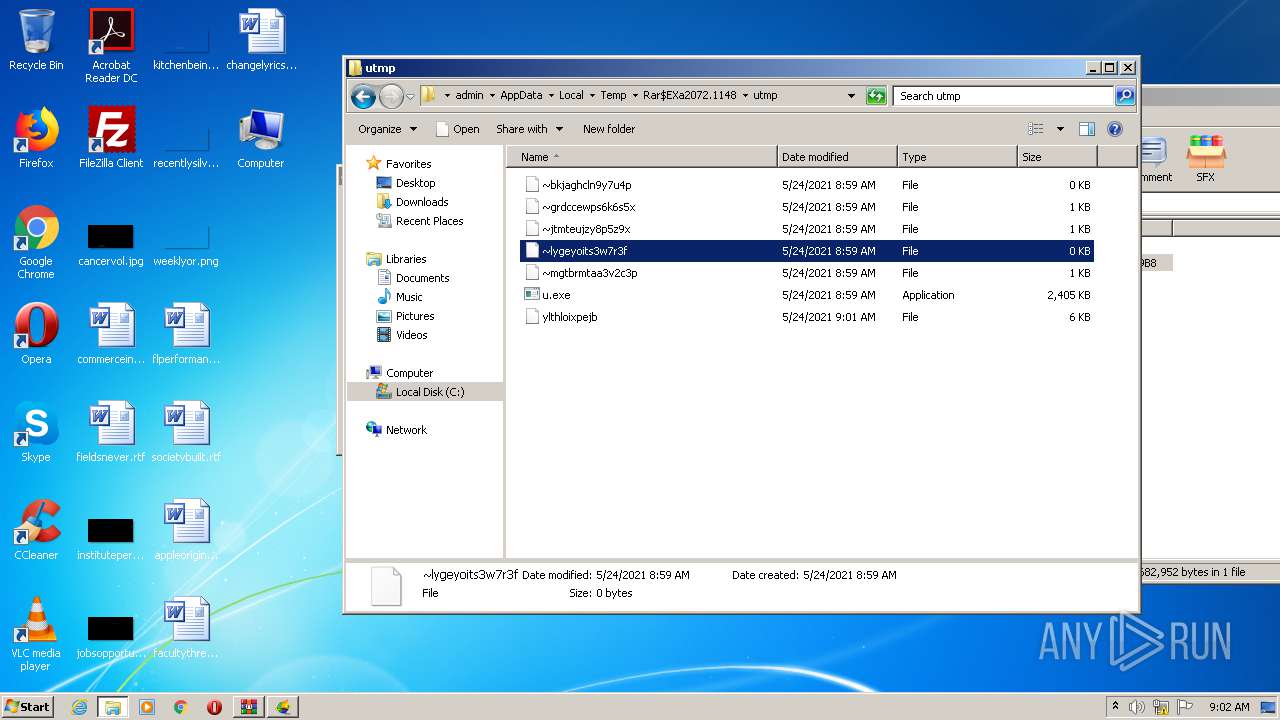Go to Rar$EXa2072.1148 breadcrumb
Screen dimensions: 1280x720
point(690,96)
